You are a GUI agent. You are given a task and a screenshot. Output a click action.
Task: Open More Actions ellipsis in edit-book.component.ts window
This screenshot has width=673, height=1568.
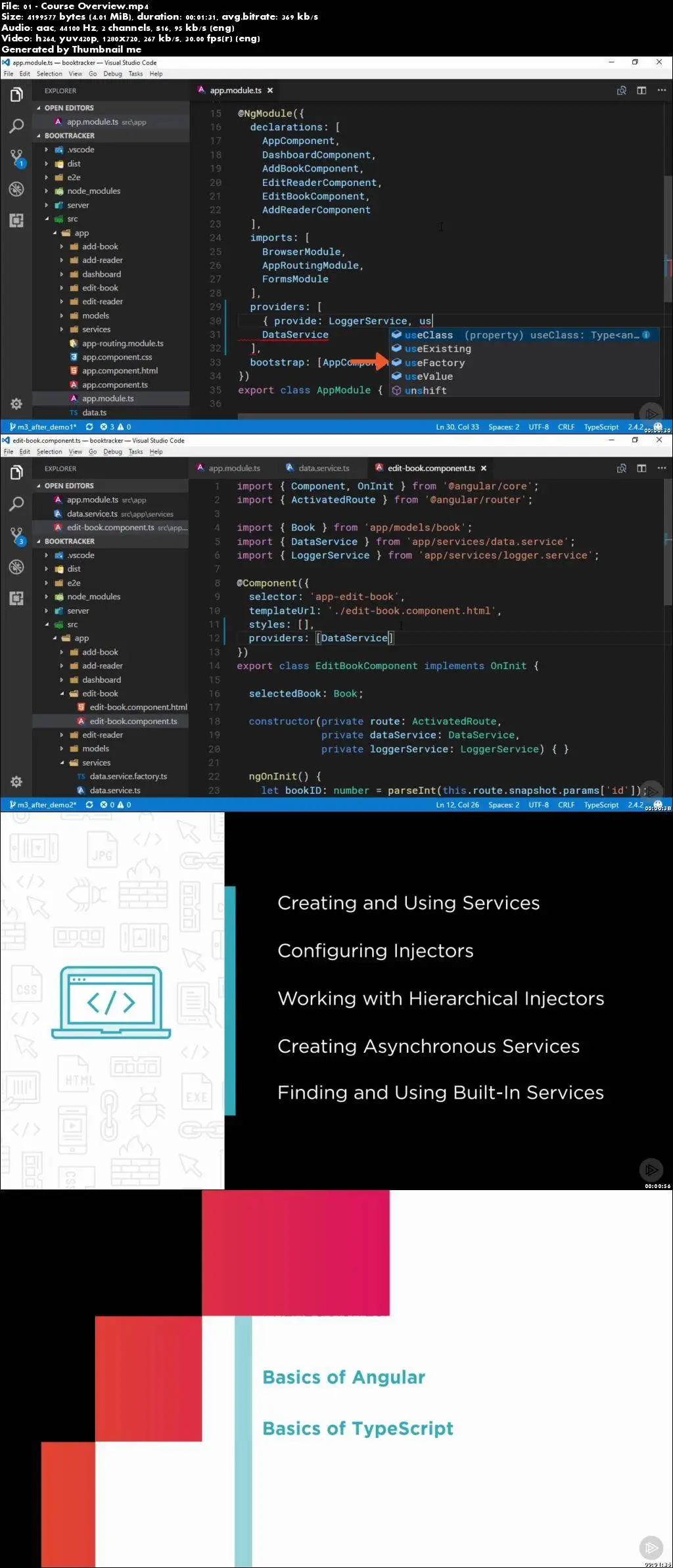661,469
